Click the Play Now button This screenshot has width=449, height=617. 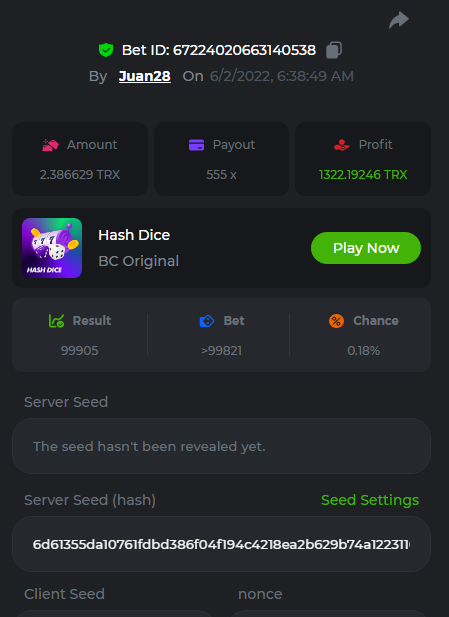[366, 248]
